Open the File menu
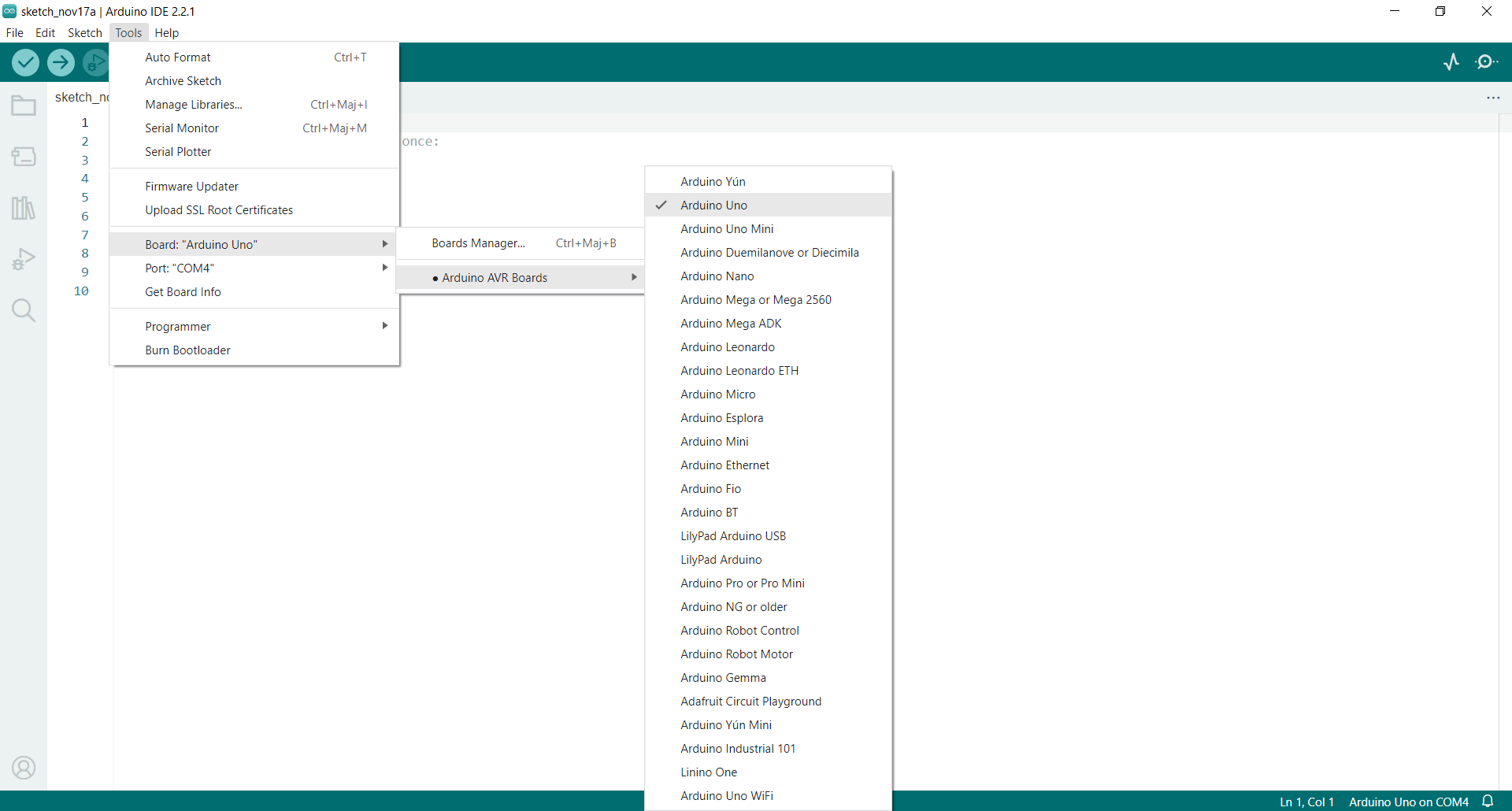The height and width of the screenshot is (811, 1512). coord(15,32)
